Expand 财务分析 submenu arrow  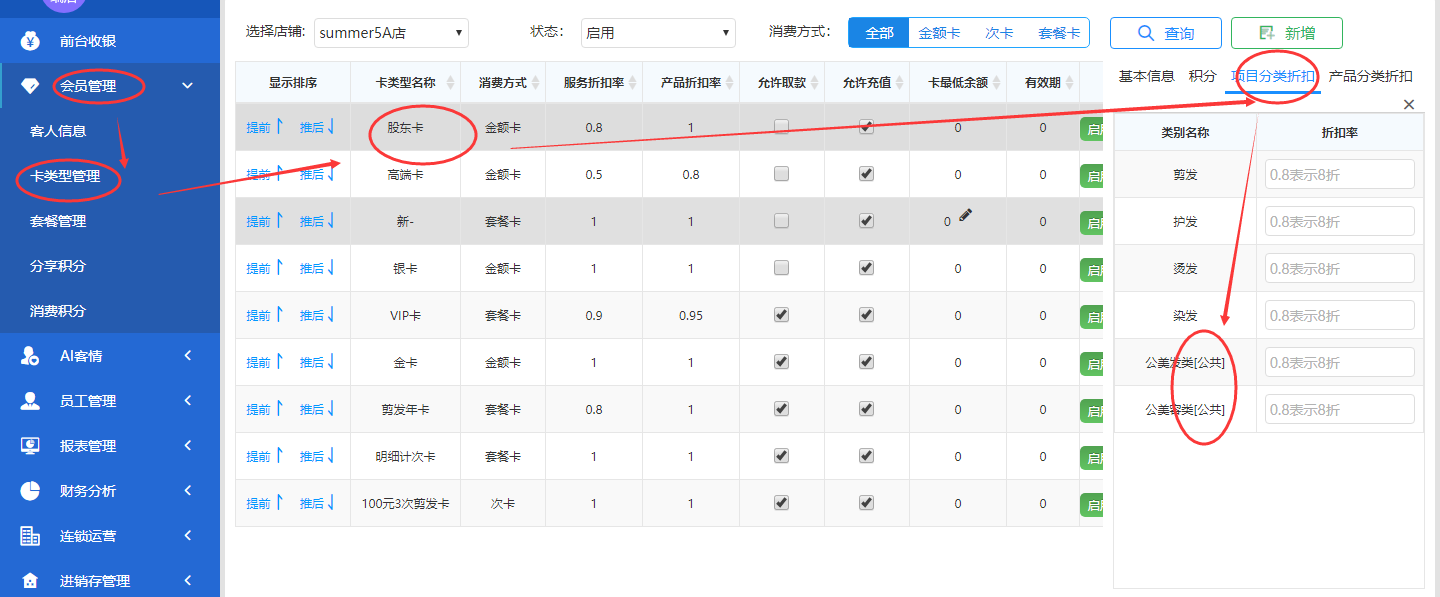click(x=188, y=491)
